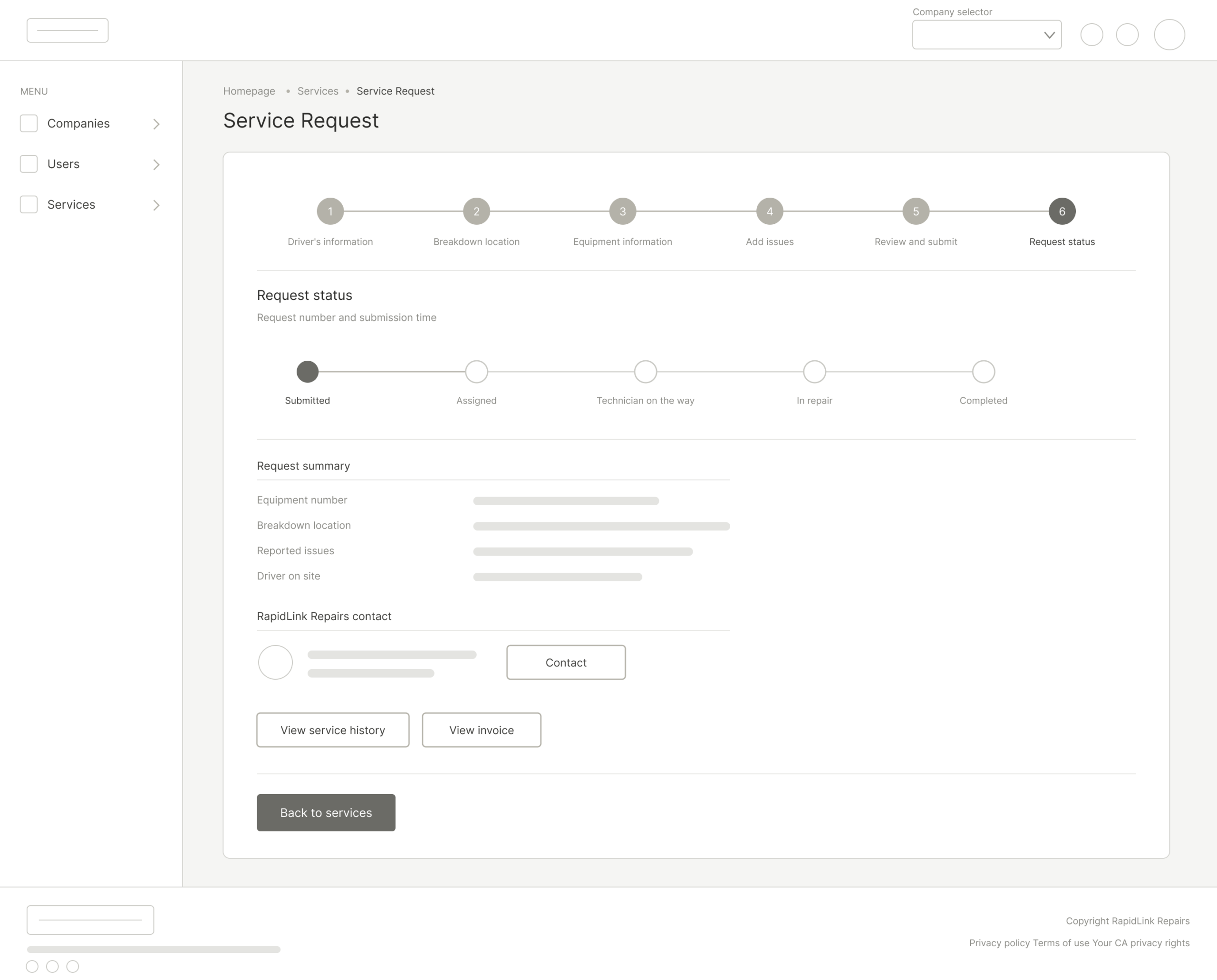
Task: Click the Services menu icon box
Action: (x=29, y=204)
